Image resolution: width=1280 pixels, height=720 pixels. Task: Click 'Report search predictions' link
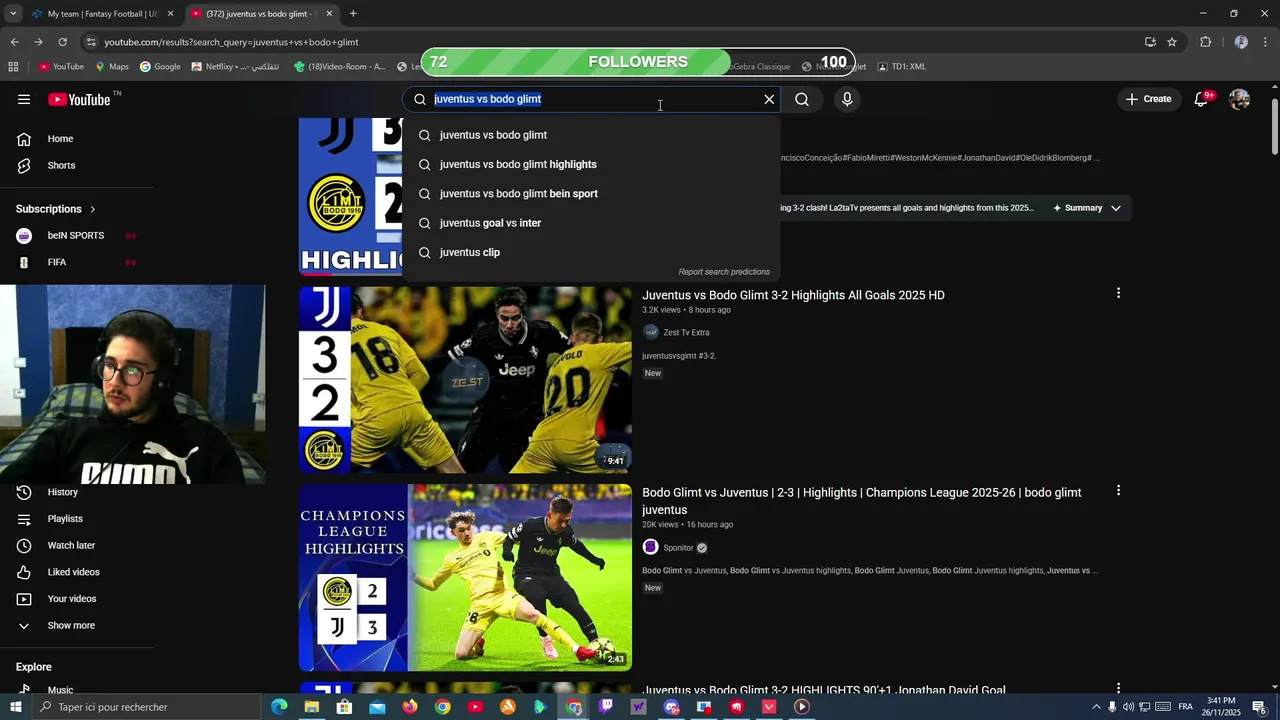724,272
